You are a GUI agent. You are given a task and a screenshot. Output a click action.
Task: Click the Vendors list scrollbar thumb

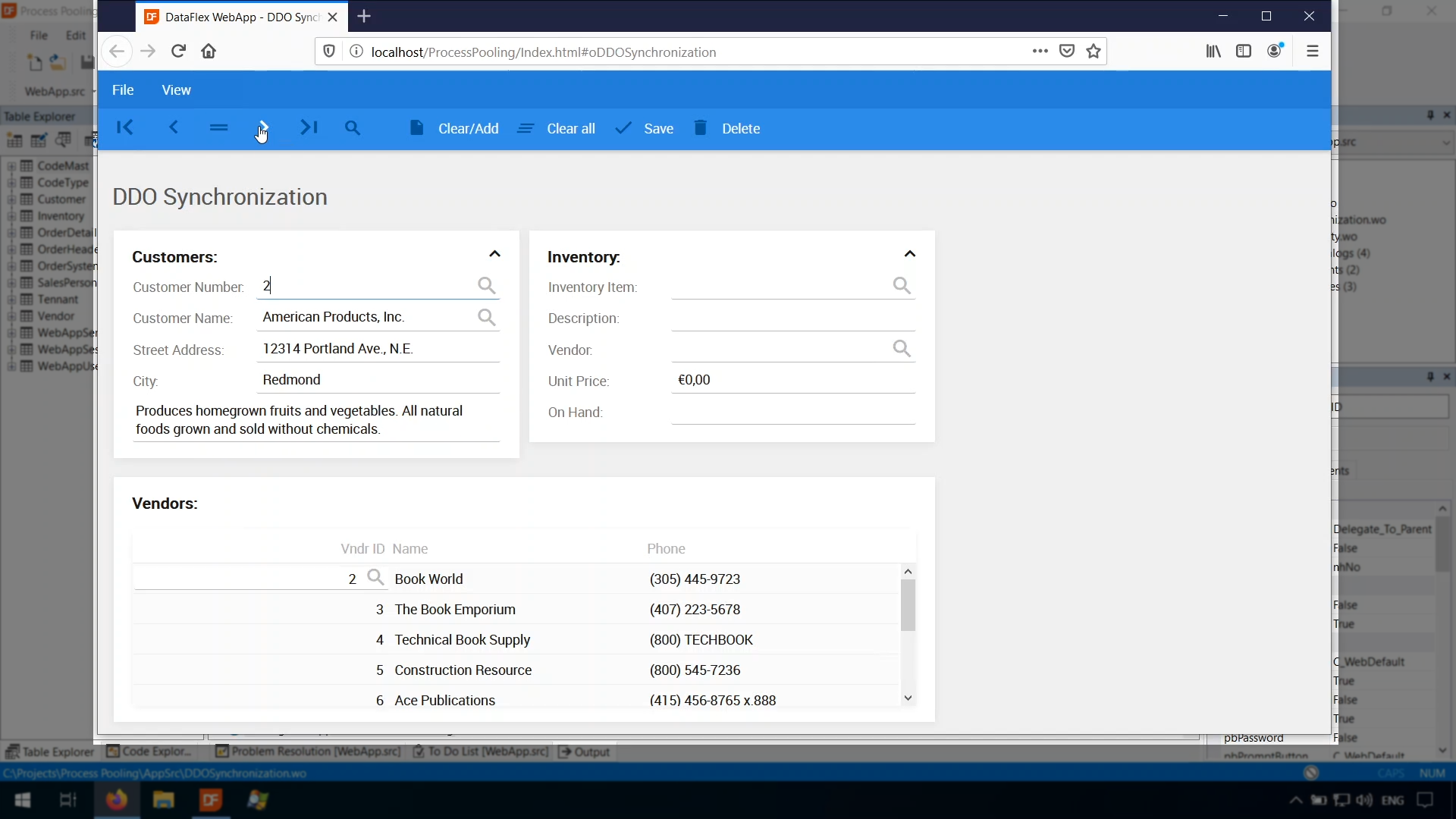tap(908, 604)
